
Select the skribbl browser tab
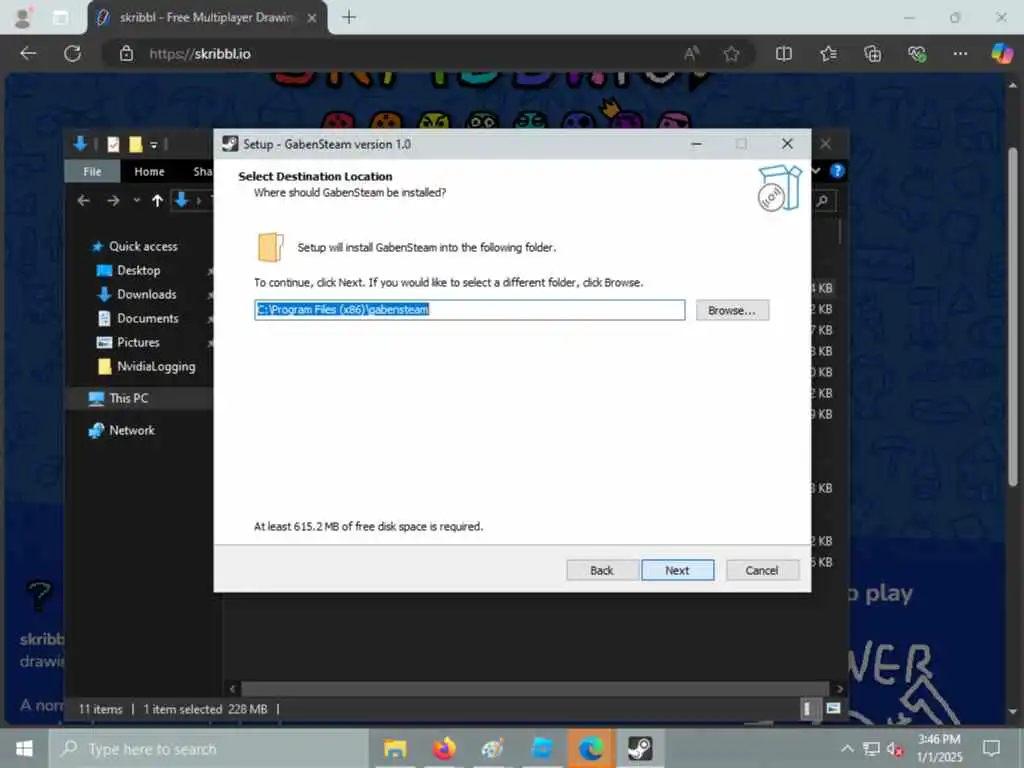click(x=208, y=18)
